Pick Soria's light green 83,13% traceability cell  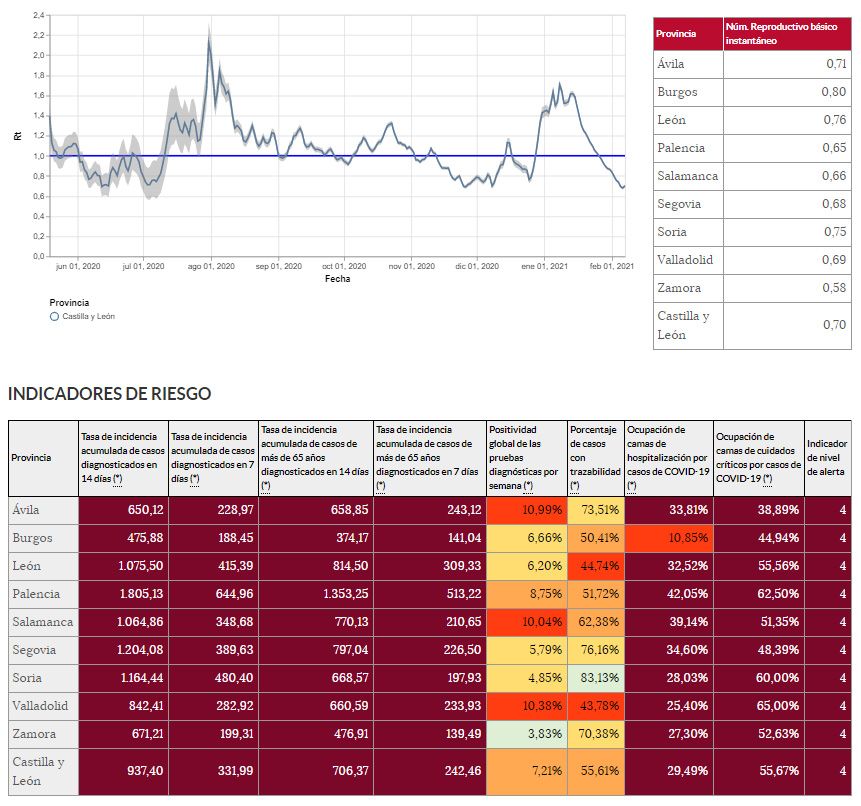click(596, 678)
